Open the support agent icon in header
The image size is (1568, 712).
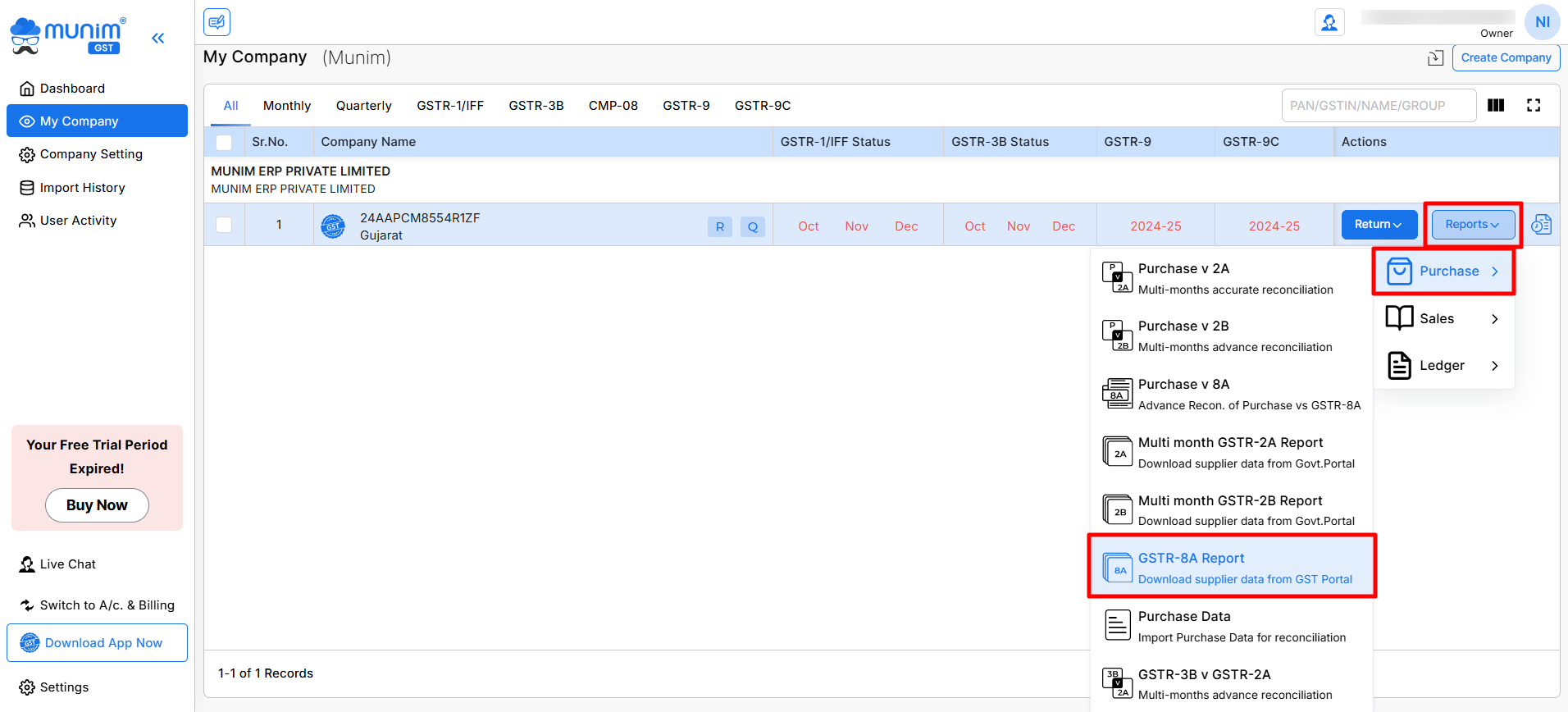point(1329,22)
